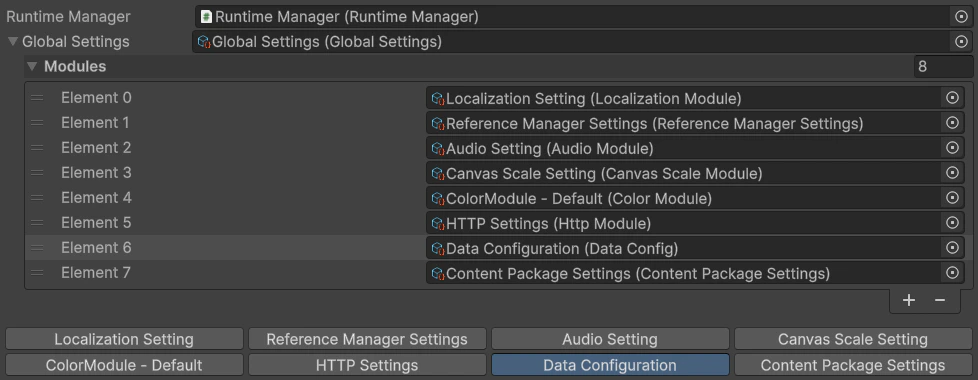
Task: Open the Localization Setting button
Action: (124, 339)
